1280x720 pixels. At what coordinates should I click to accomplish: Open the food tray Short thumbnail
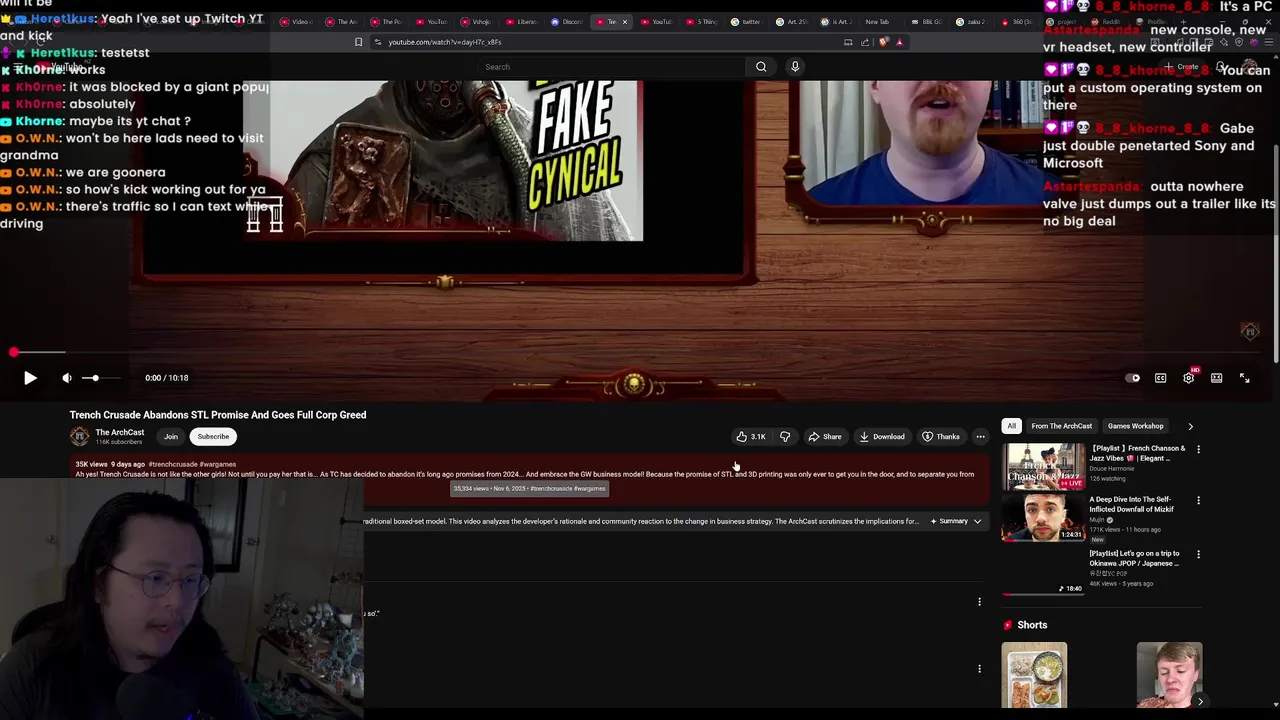[1034, 675]
